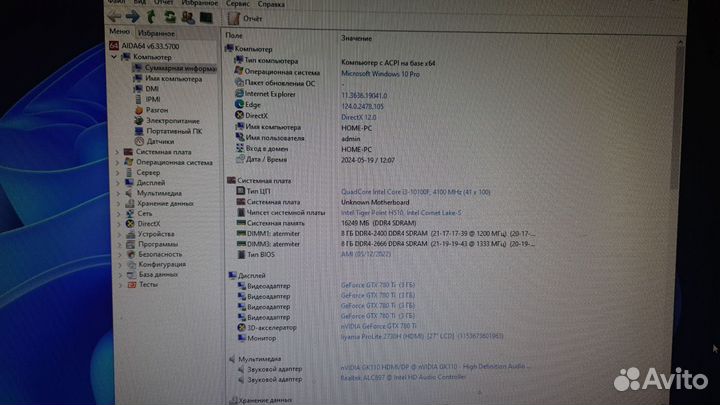Expand the Тесты tree node
720x405 pixels.
coord(119,284)
